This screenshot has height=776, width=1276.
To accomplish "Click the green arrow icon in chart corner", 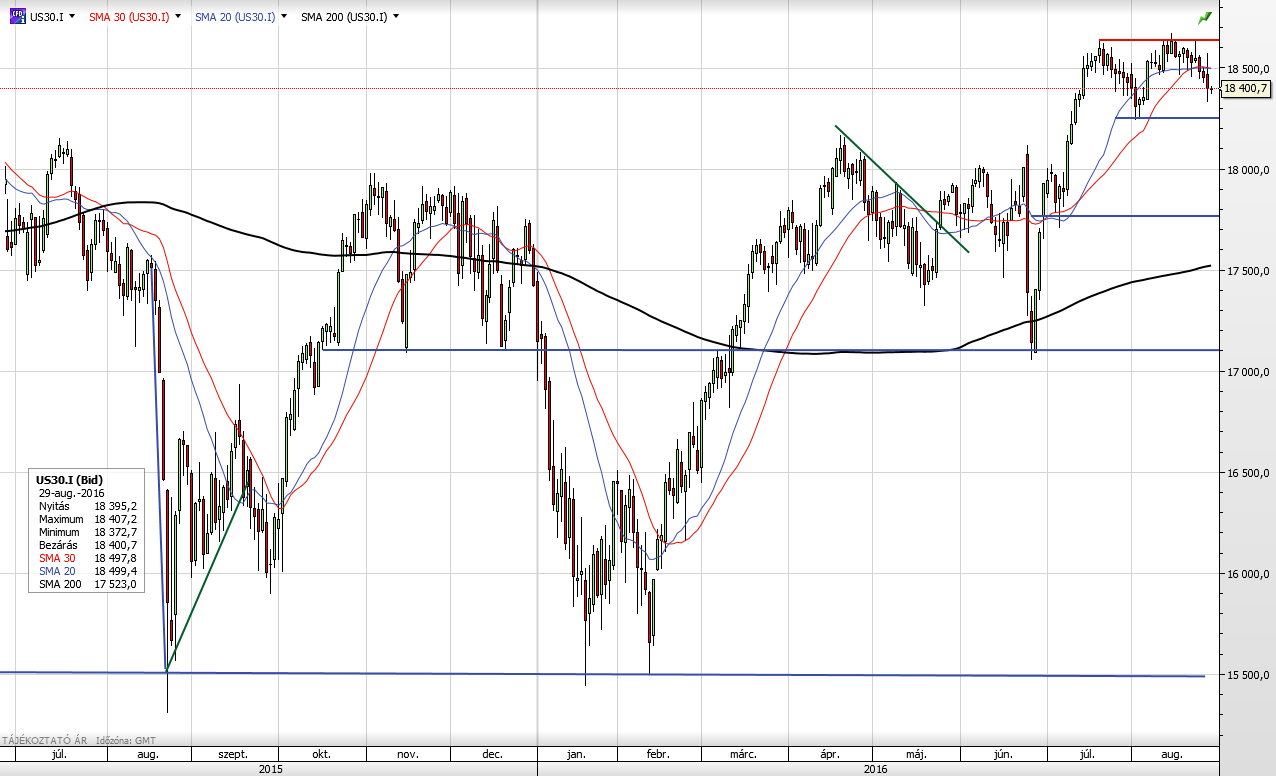I will pyautogui.click(x=1204, y=18).
